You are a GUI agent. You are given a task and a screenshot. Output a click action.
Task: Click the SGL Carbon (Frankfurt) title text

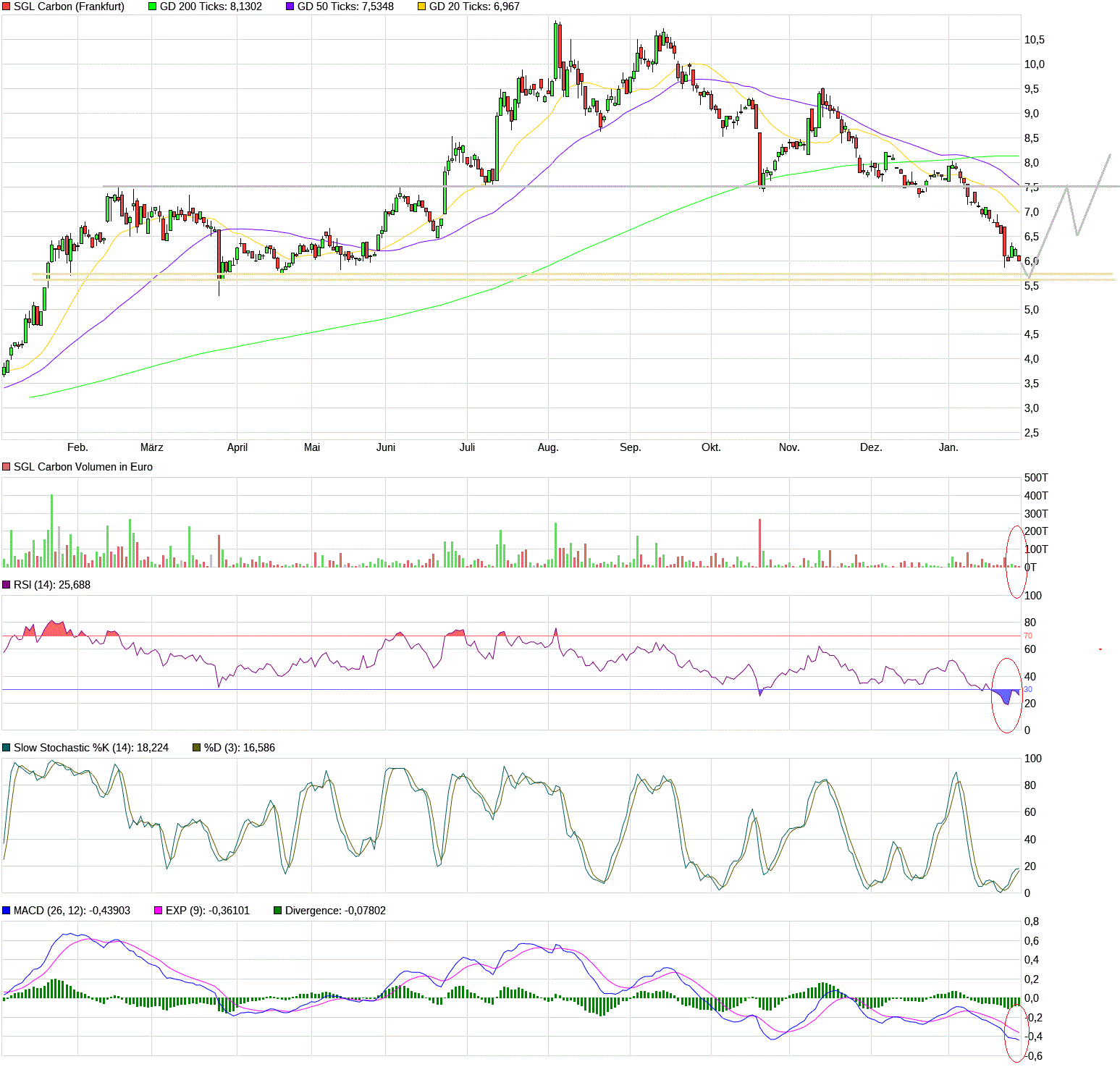(69, 7)
